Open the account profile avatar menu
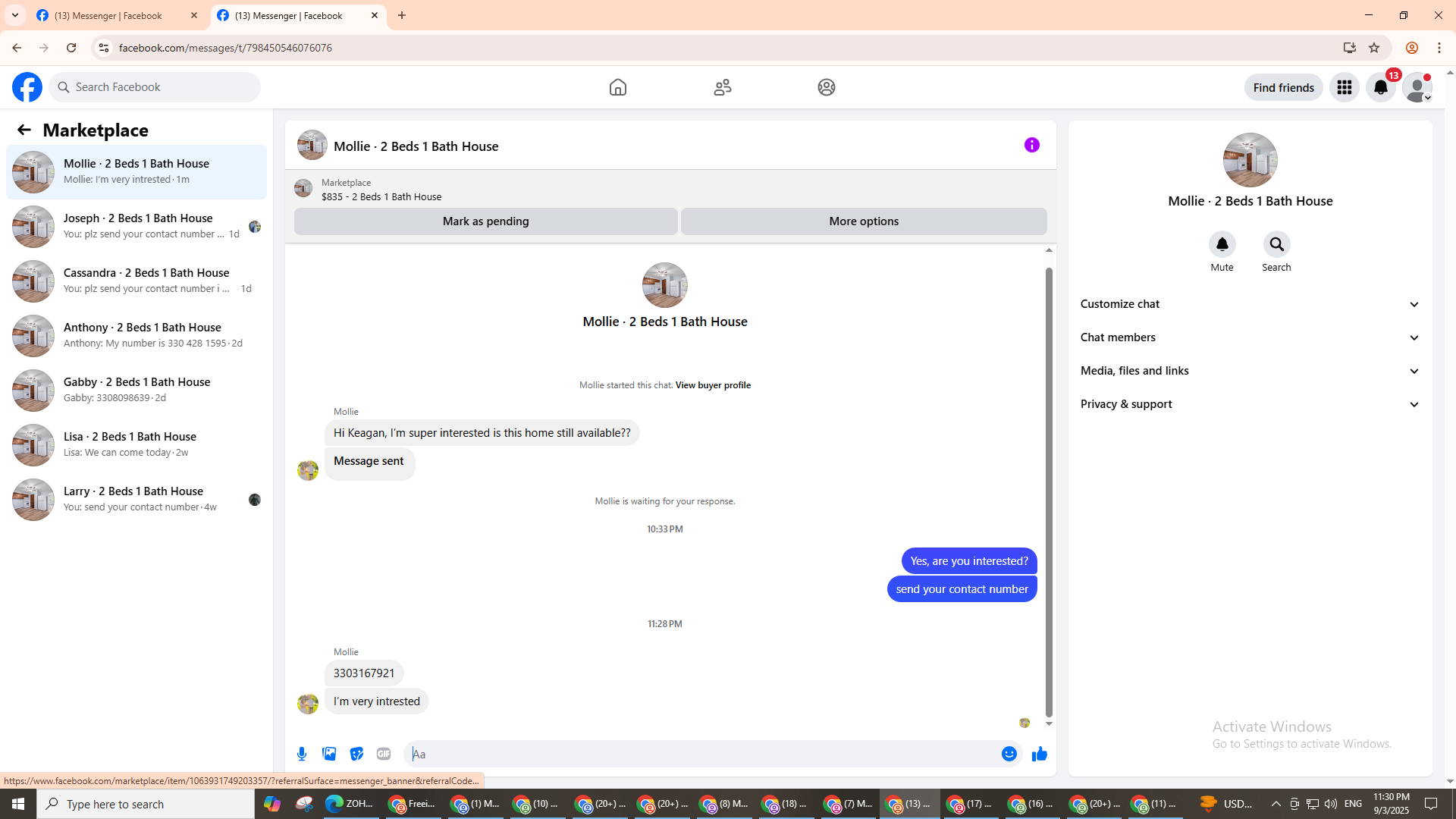Image resolution: width=1456 pixels, height=819 pixels. pos(1417,87)
